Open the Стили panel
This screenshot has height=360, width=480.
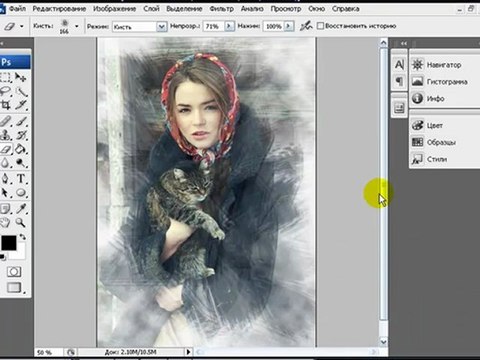pos(444,159)
